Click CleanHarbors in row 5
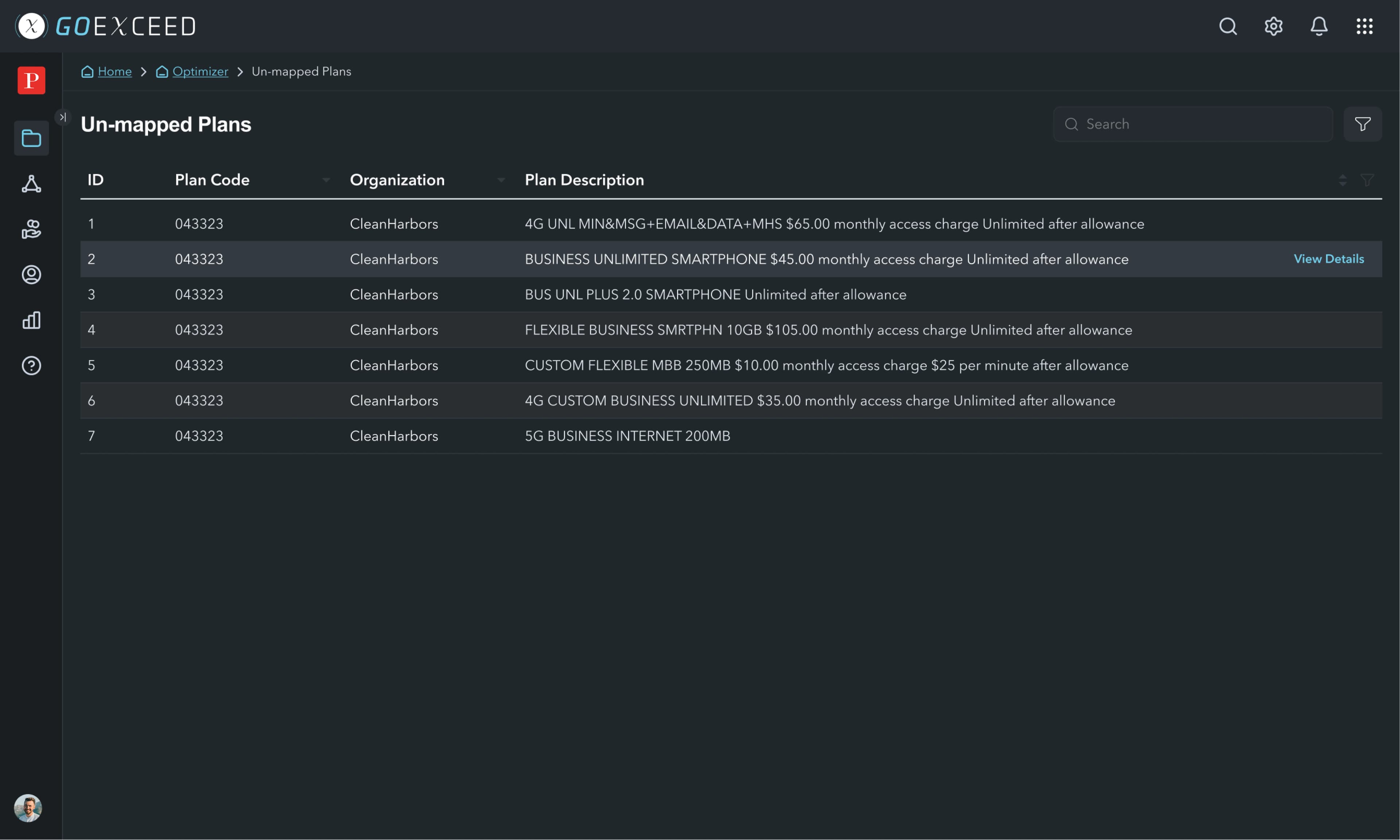Image resolution: width=1400 pixels, height=840 pixels. tap(394, 365)
